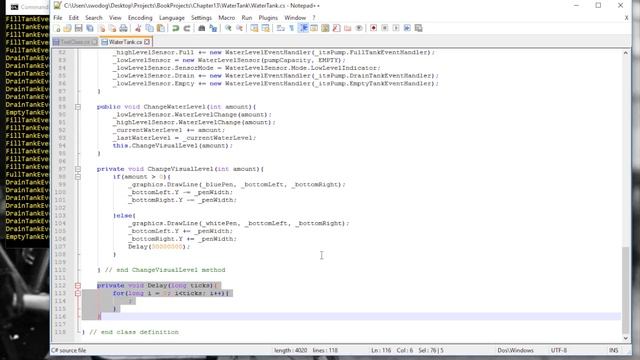640x360 pixels.
Task: Toggle synchronize vertical scrolling icon
Action: pyautogui.click(x=254, y=28)
